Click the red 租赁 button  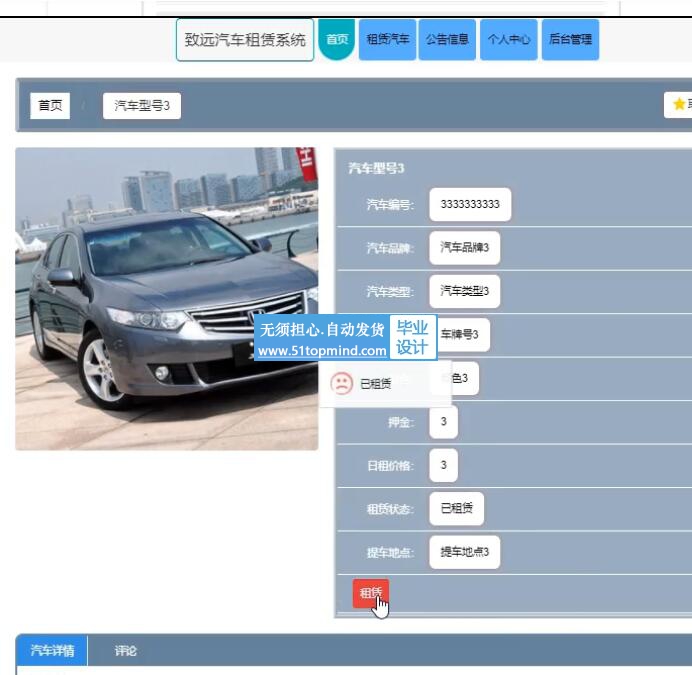pyautogui.click(x=371, y=593)
